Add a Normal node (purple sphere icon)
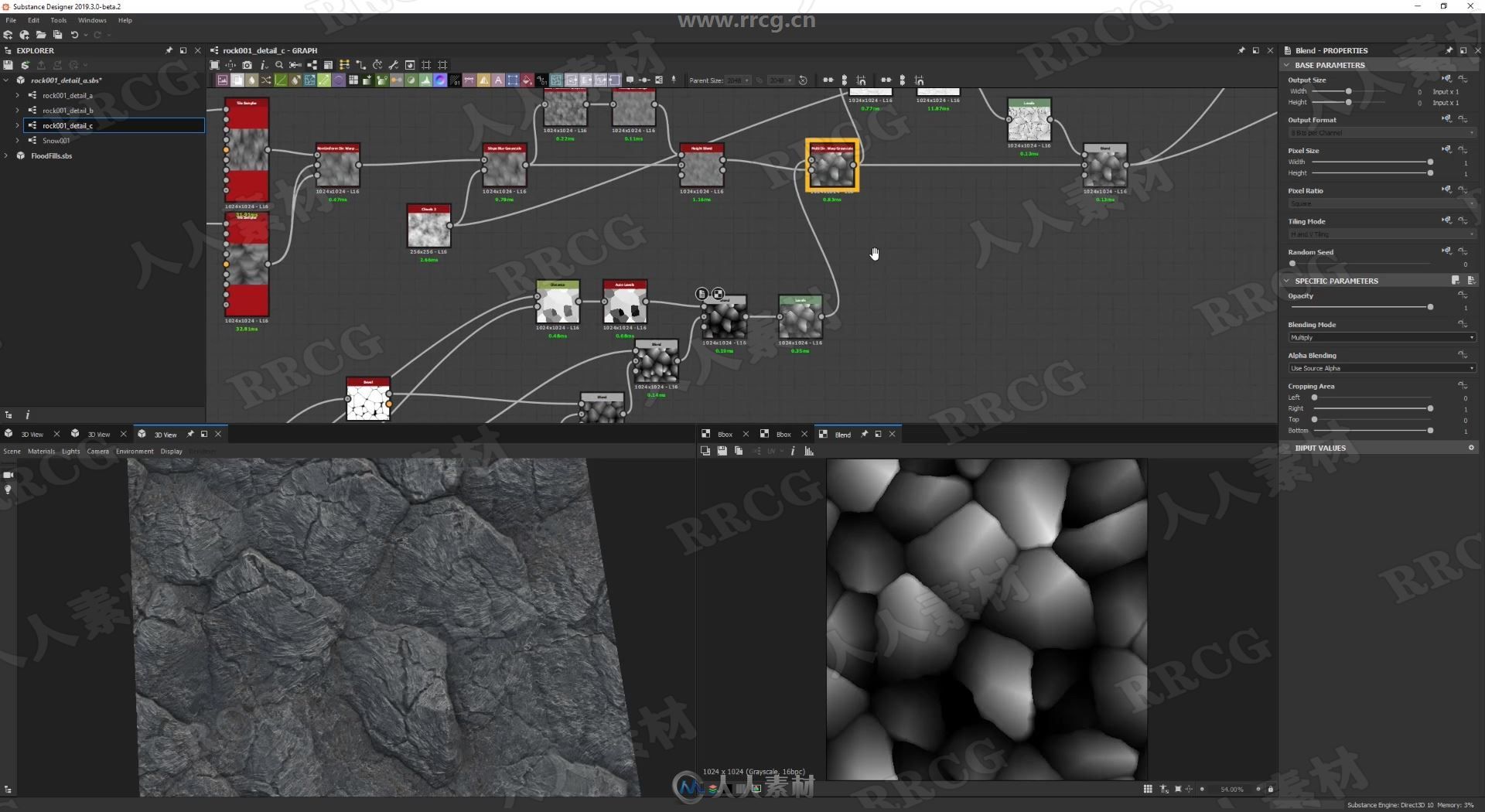1485x812 pixels. click(x=440, y=80)
